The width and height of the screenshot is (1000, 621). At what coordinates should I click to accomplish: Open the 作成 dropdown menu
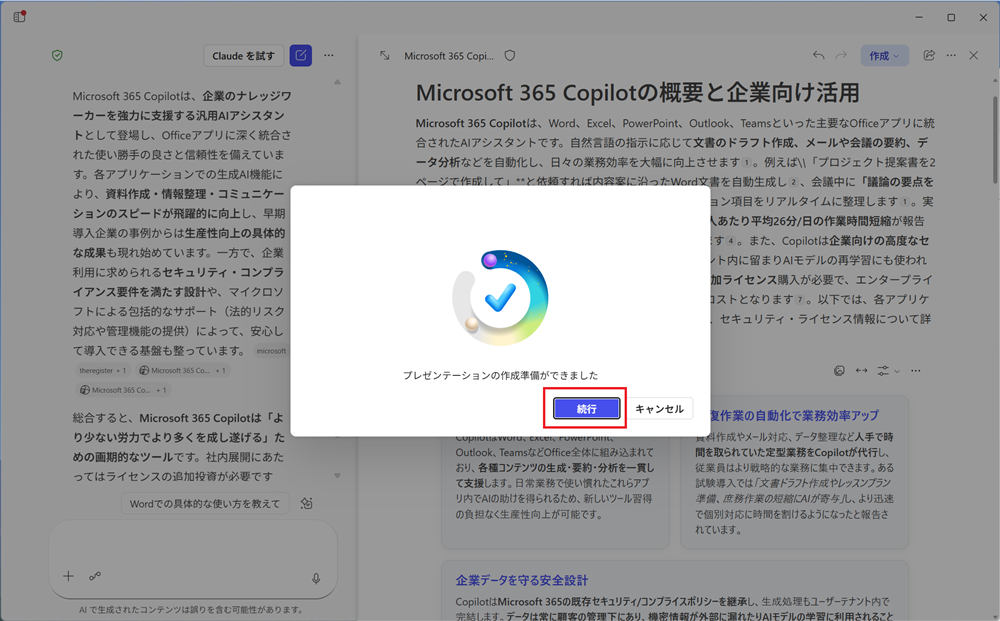(884, 56)
